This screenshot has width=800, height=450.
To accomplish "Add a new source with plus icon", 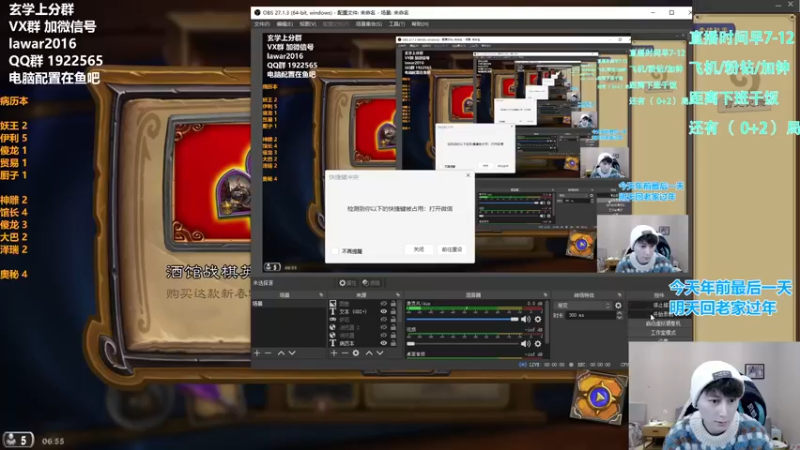I will coord(334,353).
